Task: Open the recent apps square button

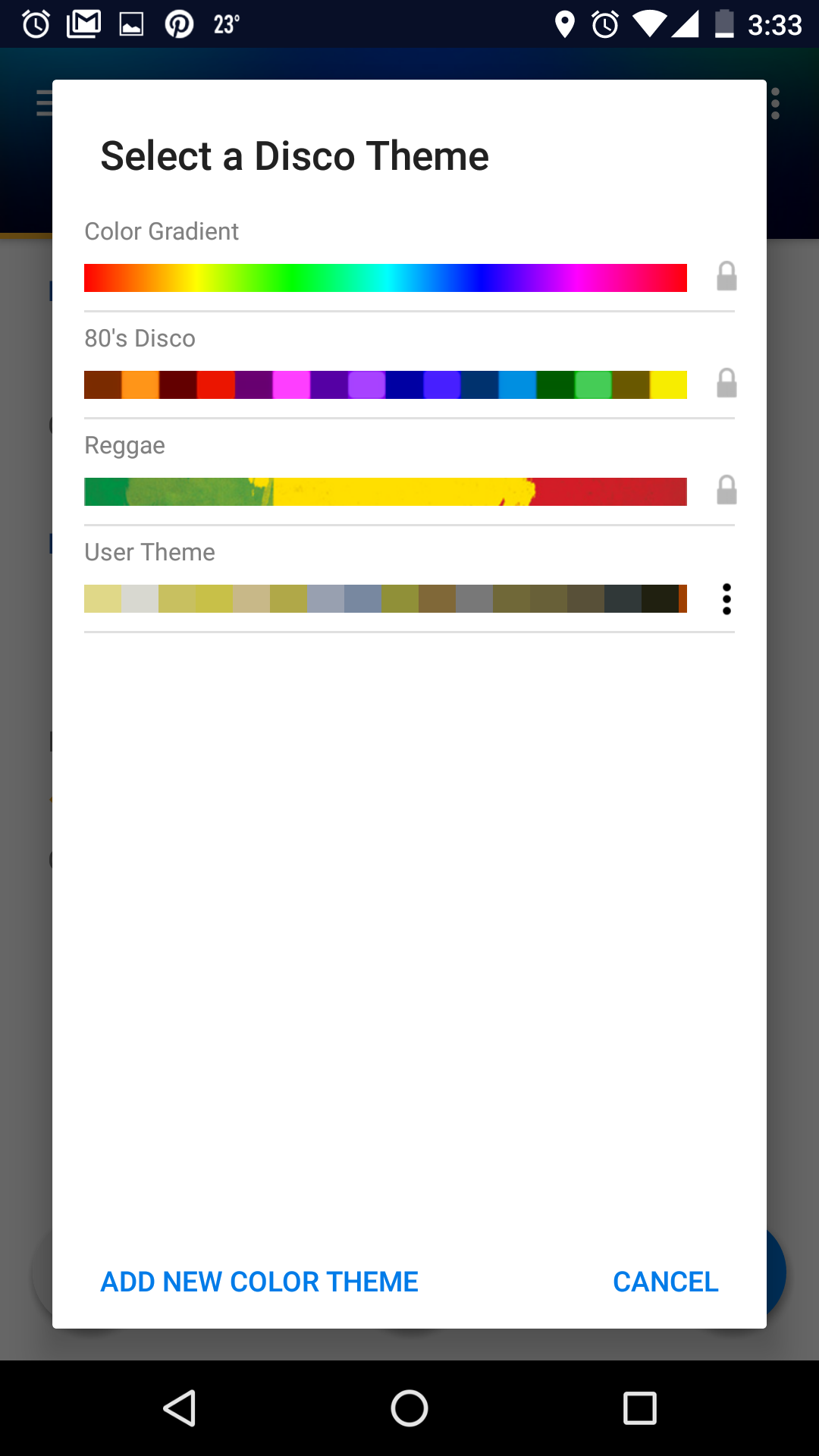Action: tap(639, 1408)
